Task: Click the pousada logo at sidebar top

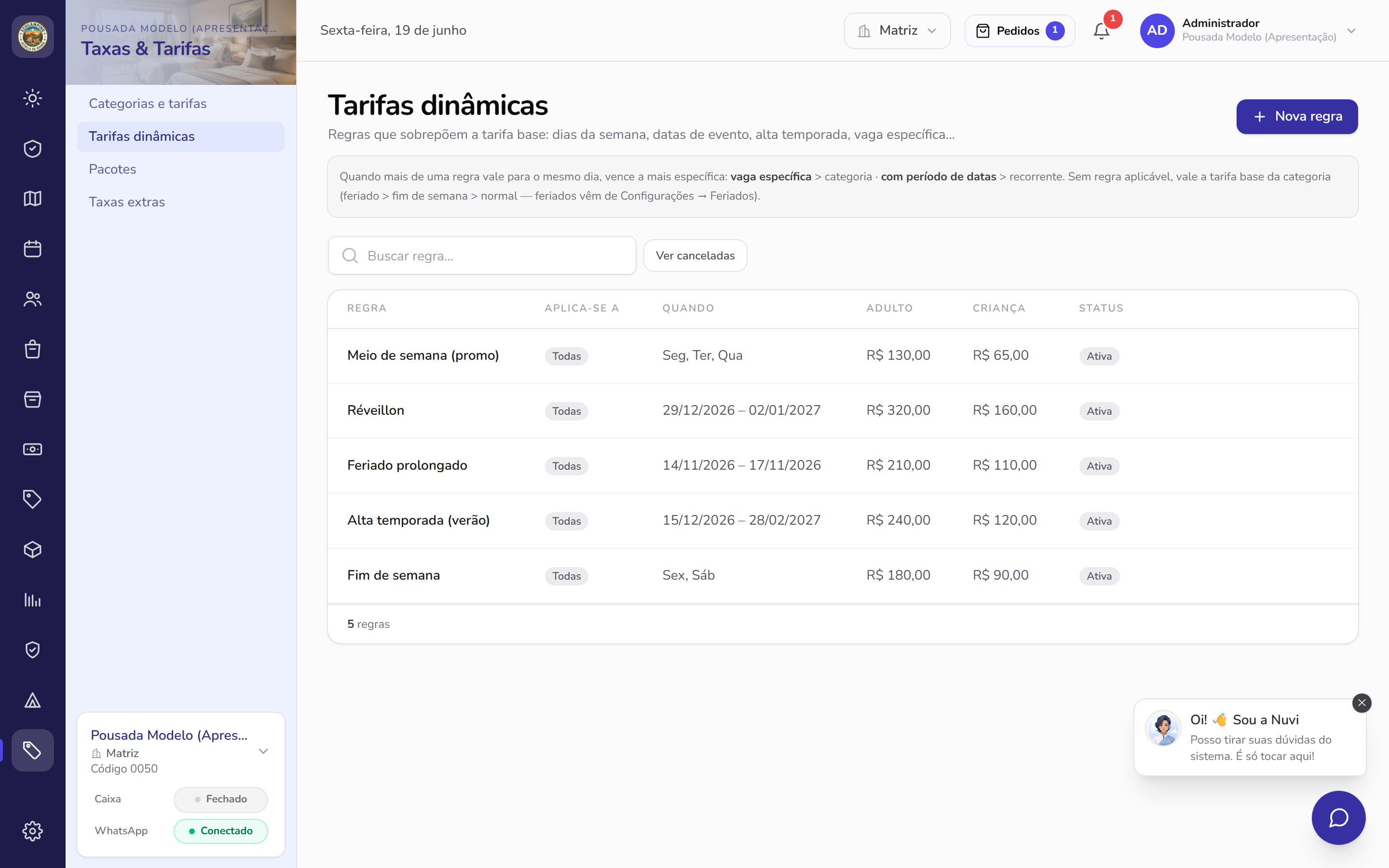Action: [33, 37]
